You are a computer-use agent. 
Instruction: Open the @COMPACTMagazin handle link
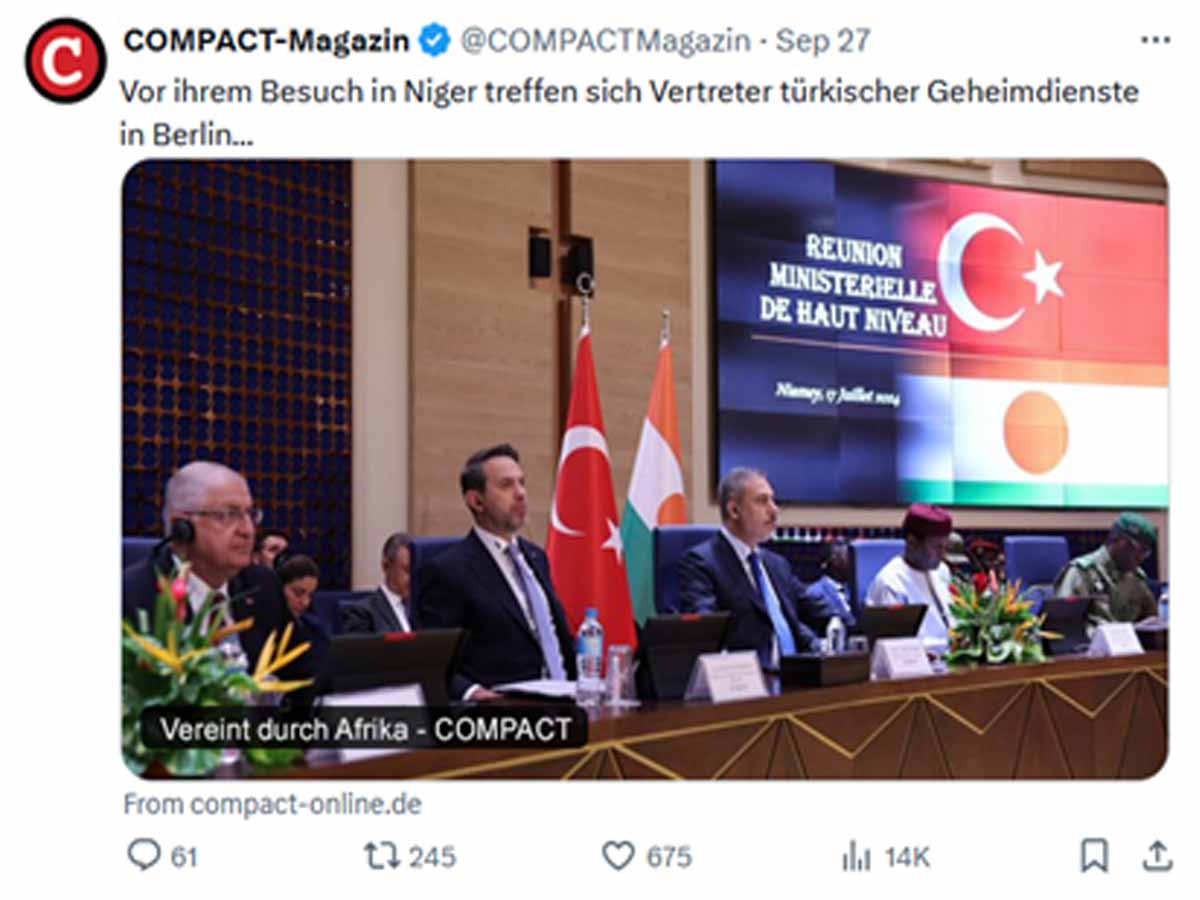click(605, 41)
